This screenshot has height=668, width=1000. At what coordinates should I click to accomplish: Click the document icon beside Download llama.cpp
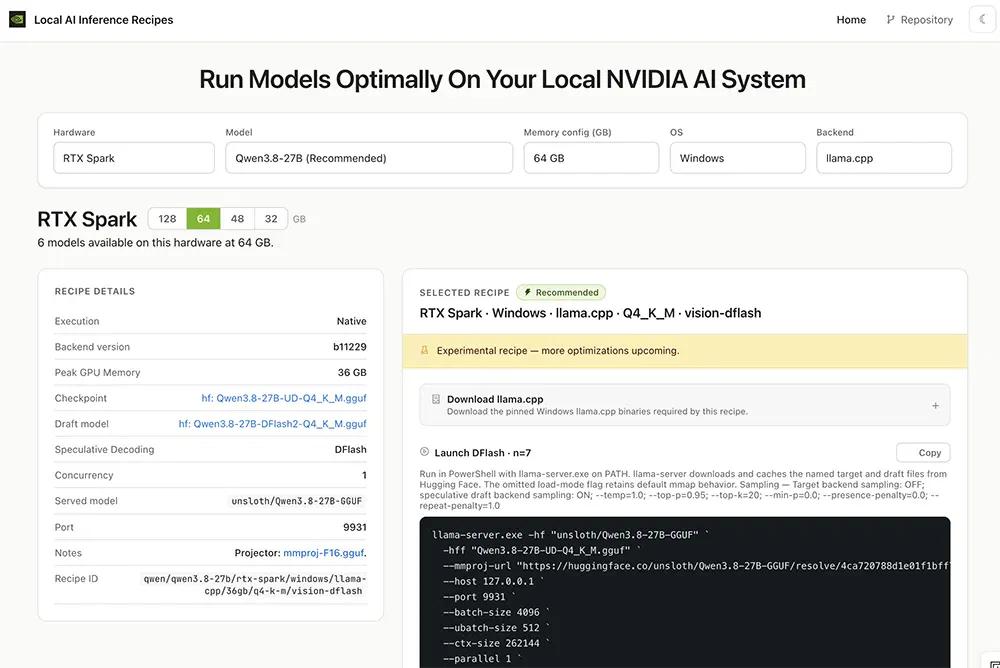436,399
